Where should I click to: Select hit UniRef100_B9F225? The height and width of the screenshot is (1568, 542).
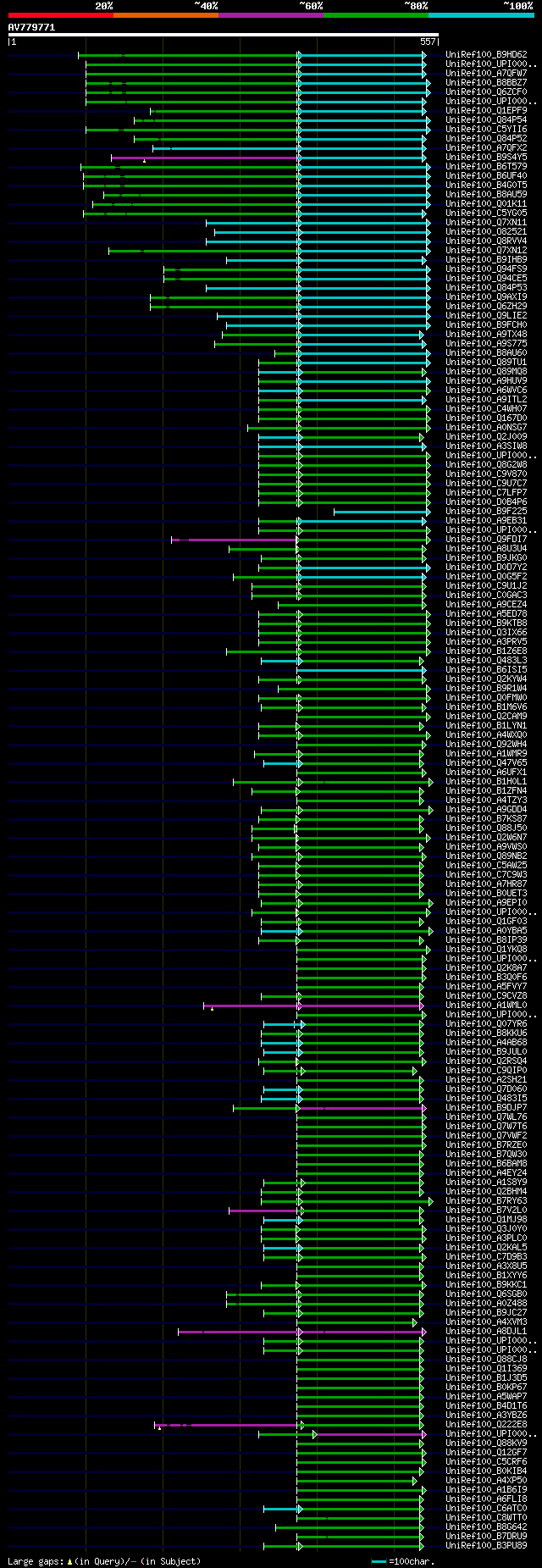(486, 512)
